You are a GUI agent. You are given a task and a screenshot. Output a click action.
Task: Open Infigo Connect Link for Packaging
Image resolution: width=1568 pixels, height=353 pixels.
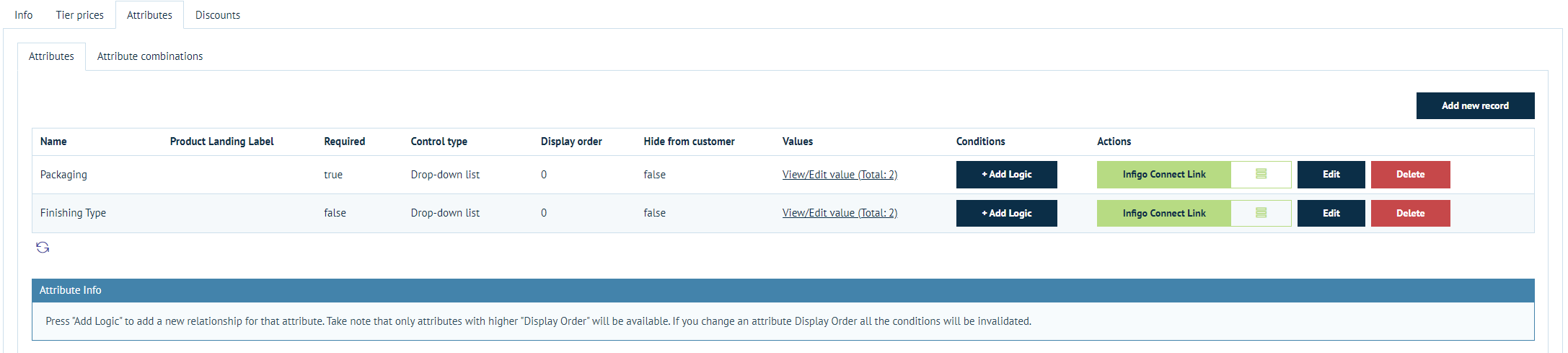pos(1163,175)
